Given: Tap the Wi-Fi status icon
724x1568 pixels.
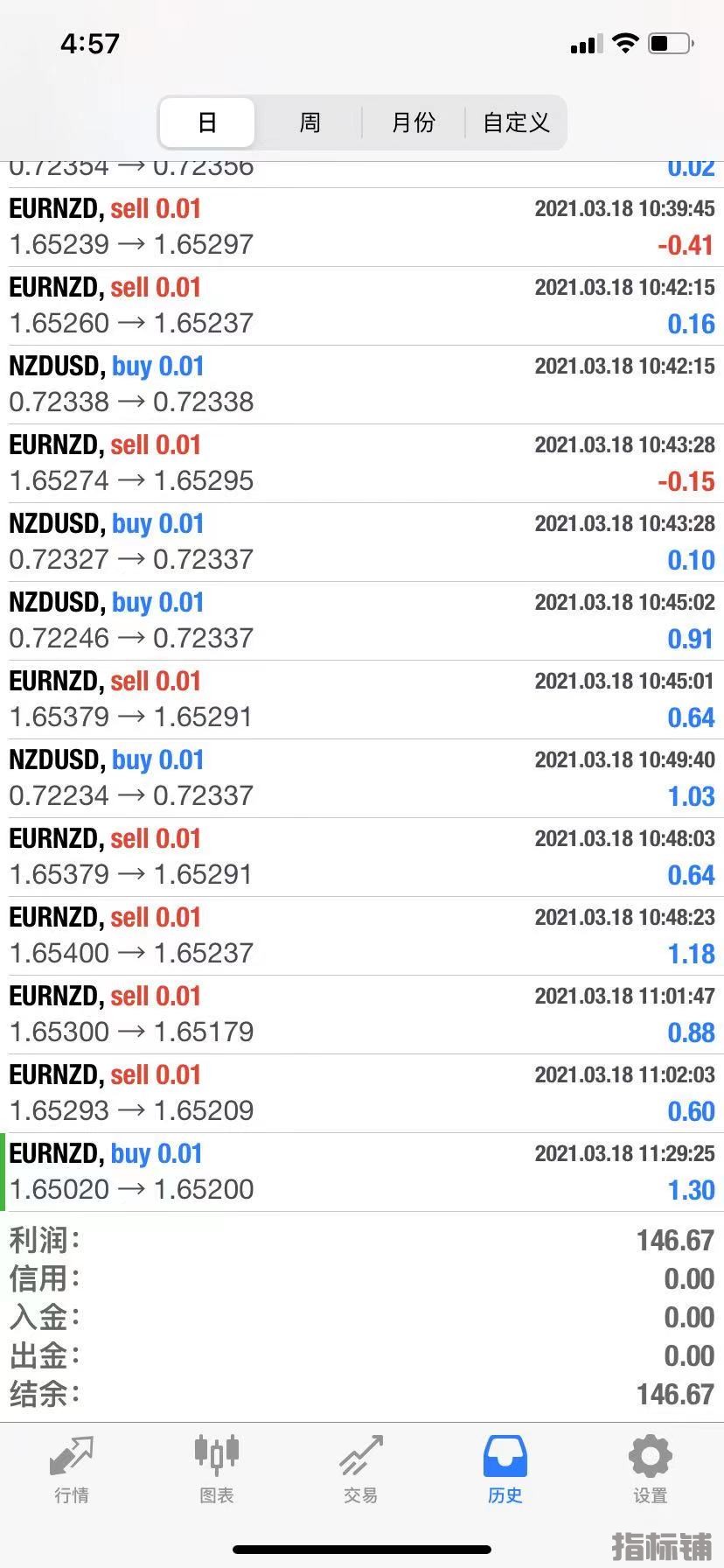Looking at the screenshot, I should [625, 43].
